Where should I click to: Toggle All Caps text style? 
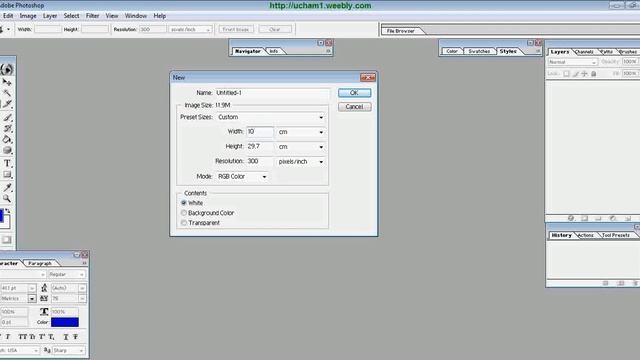point(23,337)
